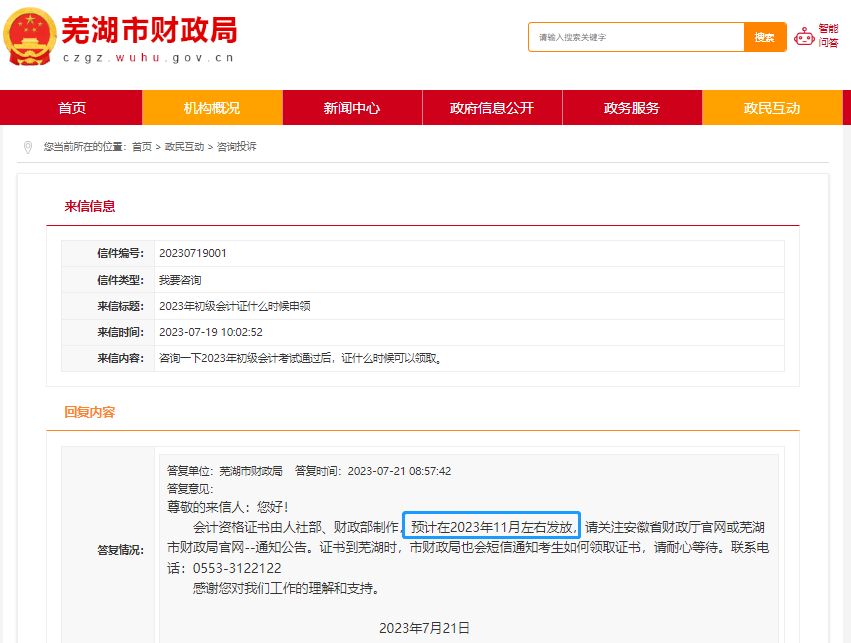Open the 政务服务 navigation menu
Screen dimensions: 851x643
[632, 107]
